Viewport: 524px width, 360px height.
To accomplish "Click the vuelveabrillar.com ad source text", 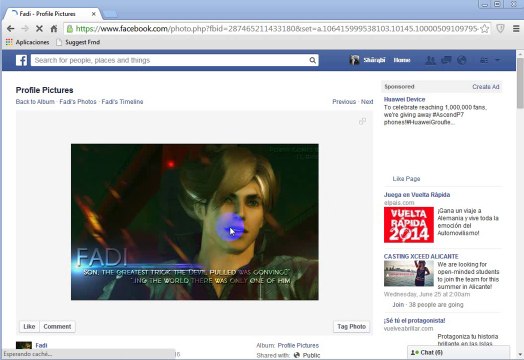I will pos(408,329).
